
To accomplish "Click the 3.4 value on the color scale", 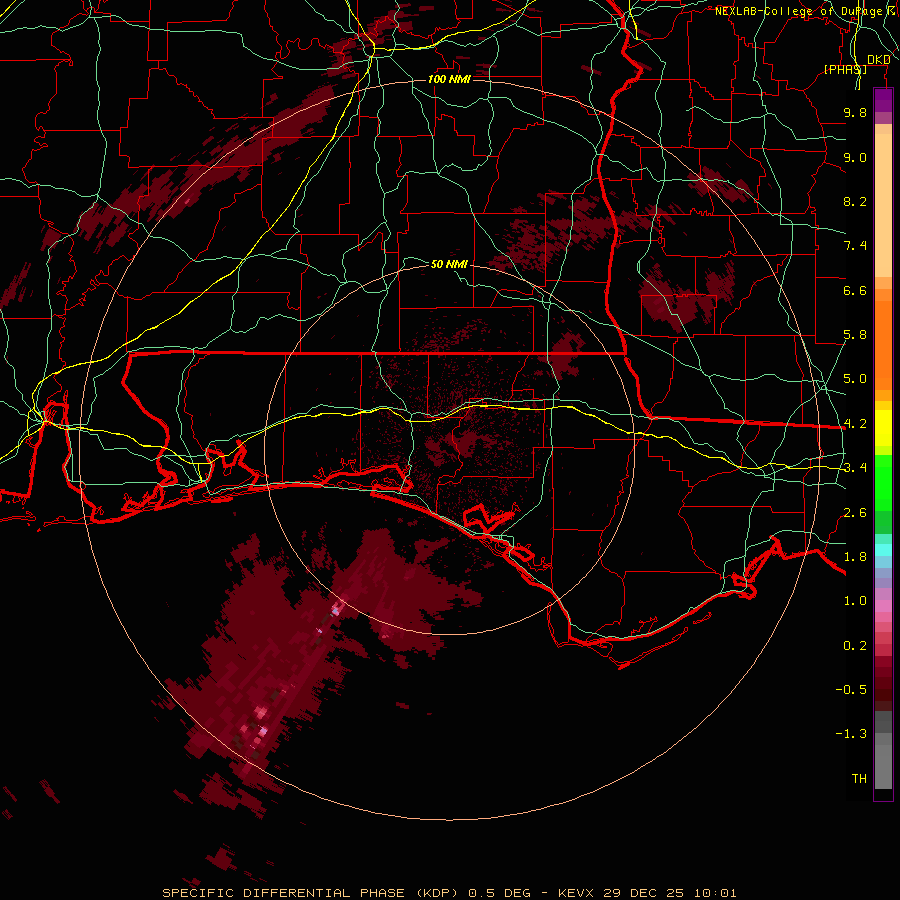I will 855,468.
